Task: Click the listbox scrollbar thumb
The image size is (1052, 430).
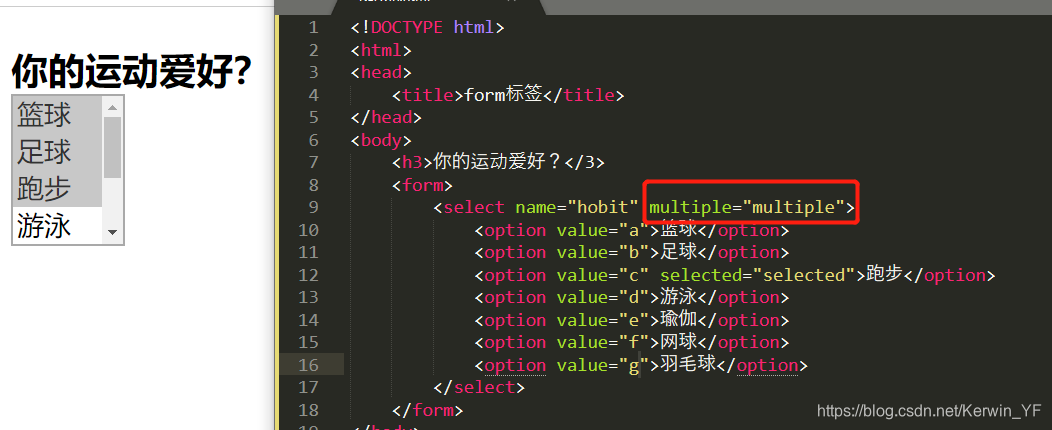Action: coord(113,147)
